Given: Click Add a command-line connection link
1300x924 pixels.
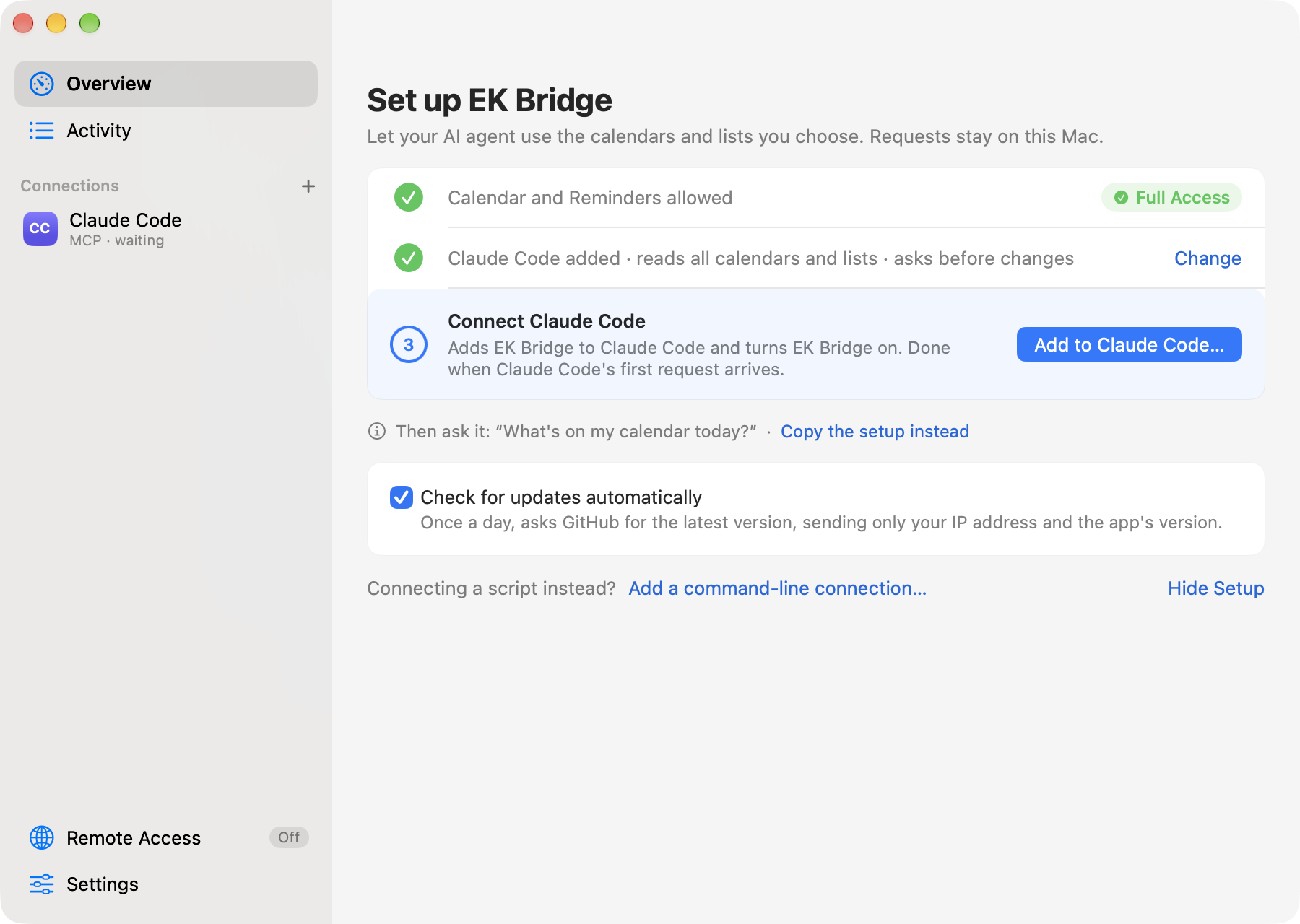Looking at the screenshot, I should pyautogui.click(x=777, y=588).
